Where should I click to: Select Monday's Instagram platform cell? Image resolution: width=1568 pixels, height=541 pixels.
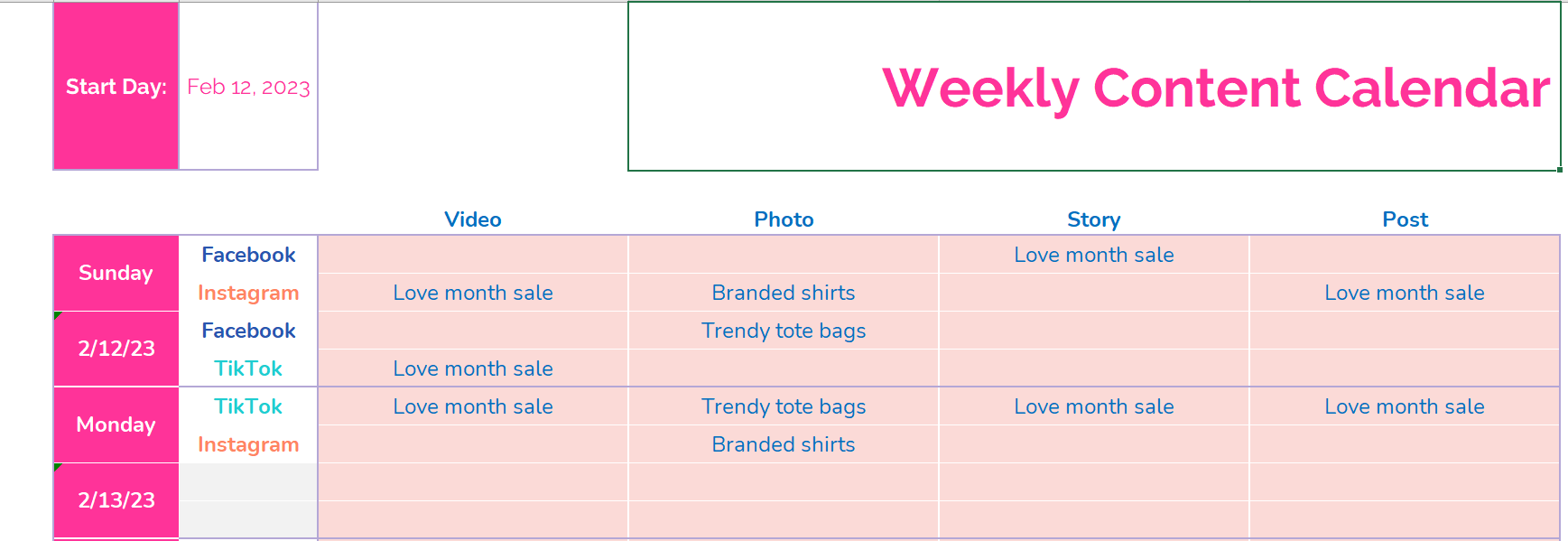click(x=248, y=444)
